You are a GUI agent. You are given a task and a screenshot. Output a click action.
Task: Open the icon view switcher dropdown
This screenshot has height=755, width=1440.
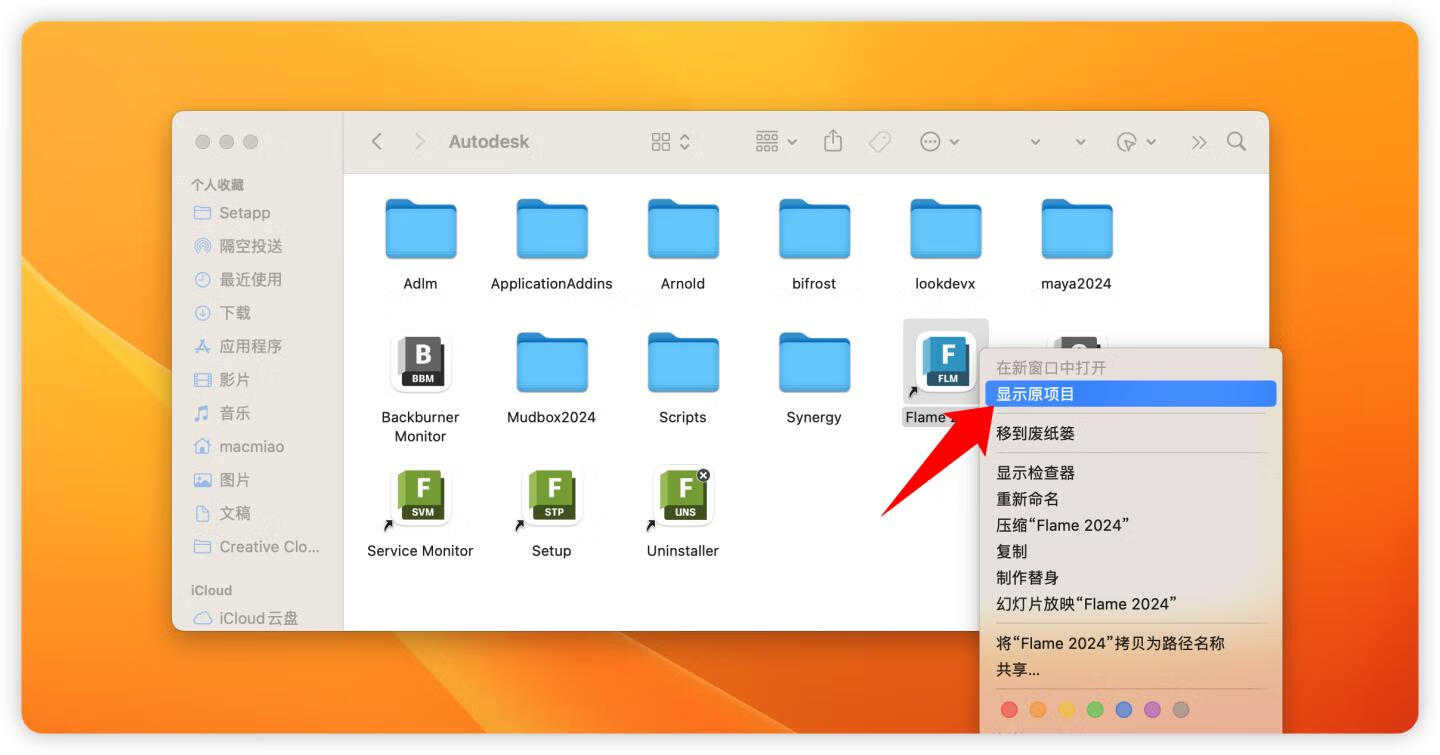(671, 142)
